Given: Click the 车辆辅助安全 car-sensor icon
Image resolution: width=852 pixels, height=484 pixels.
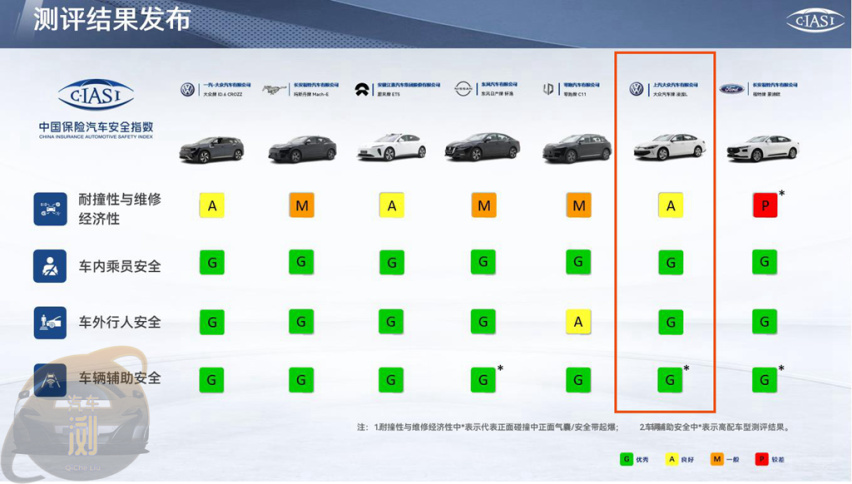Looking at the screenshot, I should click(x=50, y=379).
